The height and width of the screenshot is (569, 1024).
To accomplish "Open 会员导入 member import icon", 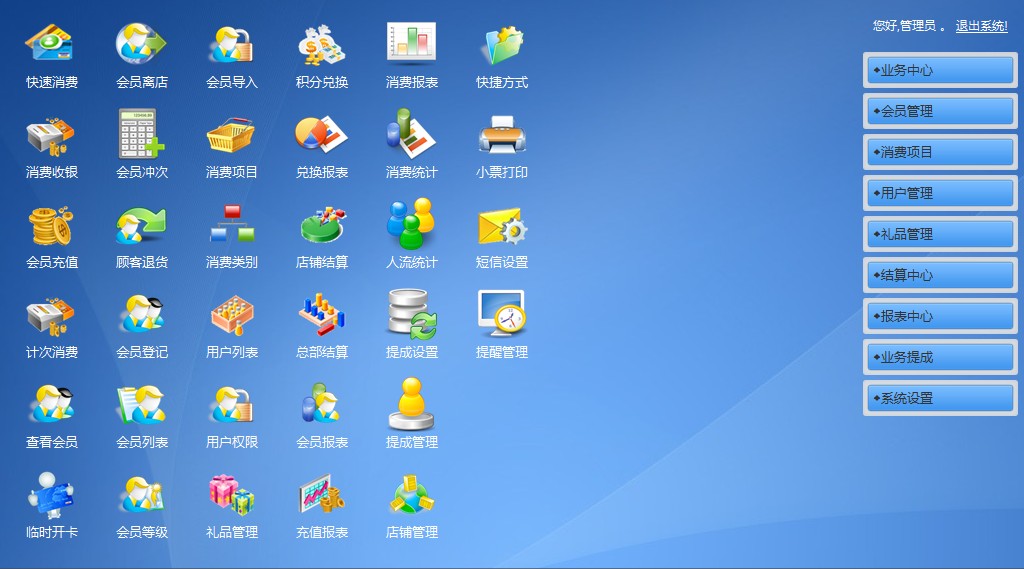I will pyautogui.click(x=231, y=44).
